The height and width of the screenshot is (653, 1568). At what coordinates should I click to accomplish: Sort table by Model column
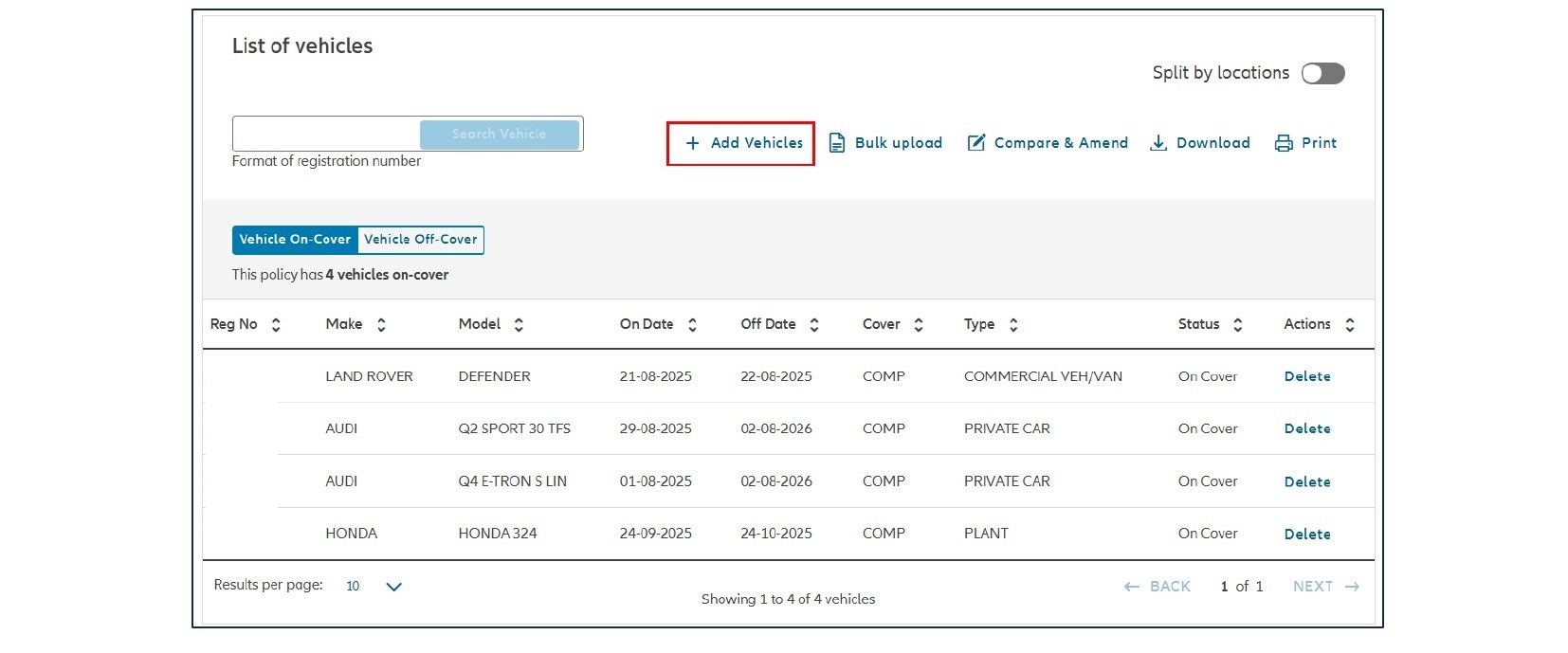pos(519,325)
